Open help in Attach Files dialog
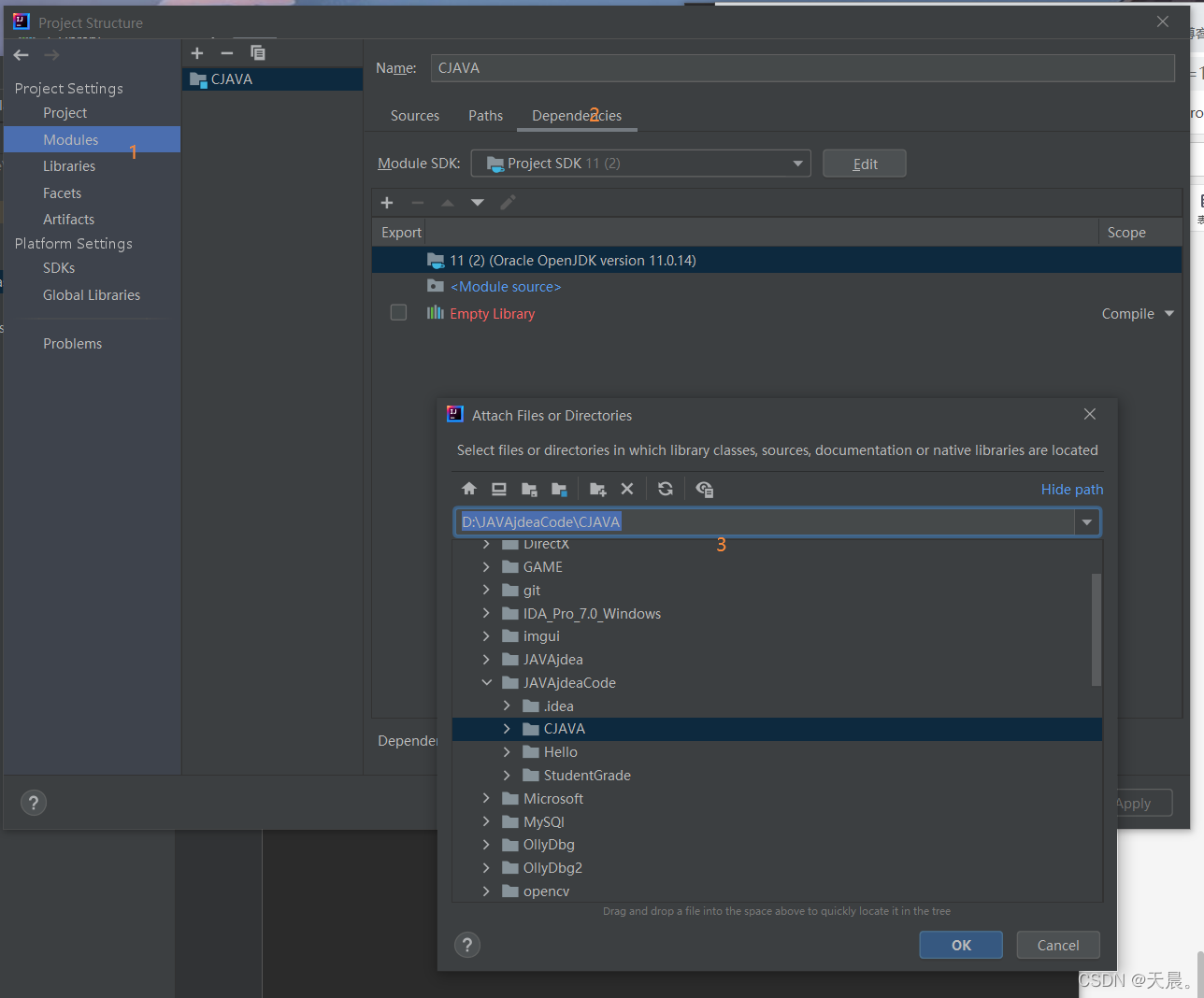The image size is (1204, 998). click(467, 945)
